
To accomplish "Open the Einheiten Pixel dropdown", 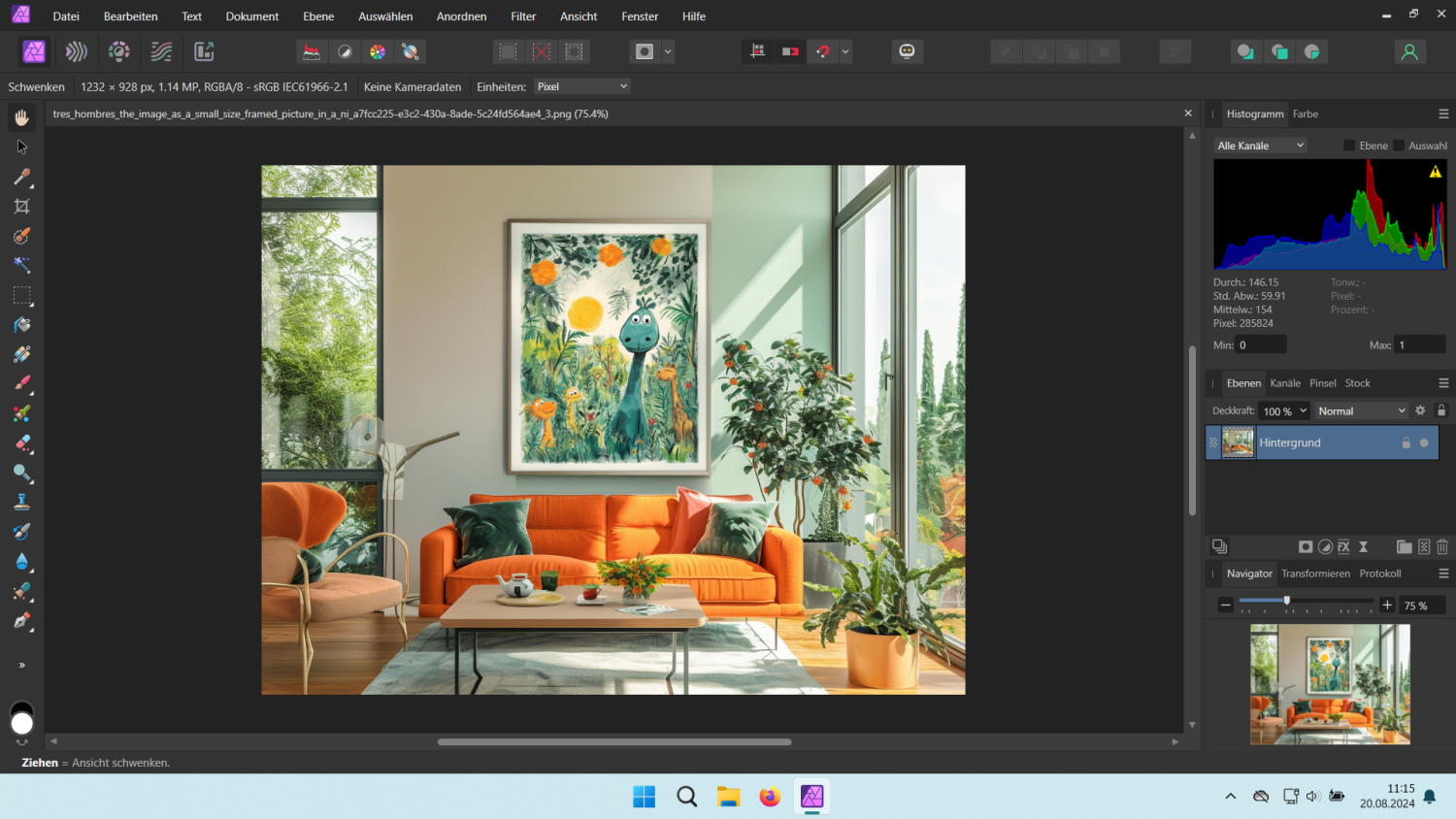I will 582,86.
